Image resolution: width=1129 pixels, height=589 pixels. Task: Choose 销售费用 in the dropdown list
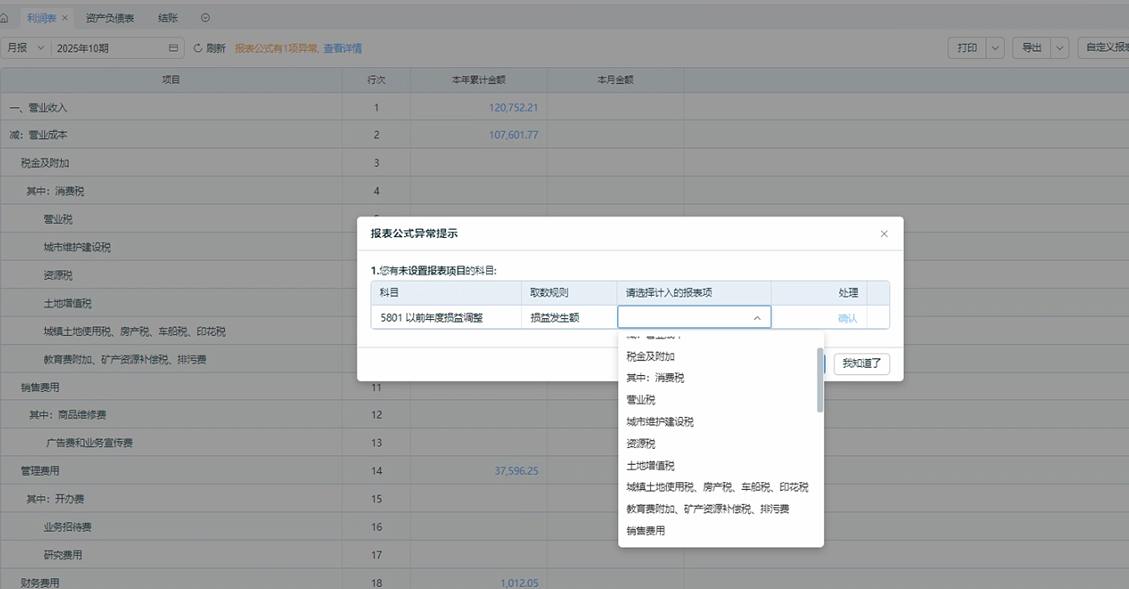tap(646, 531)
